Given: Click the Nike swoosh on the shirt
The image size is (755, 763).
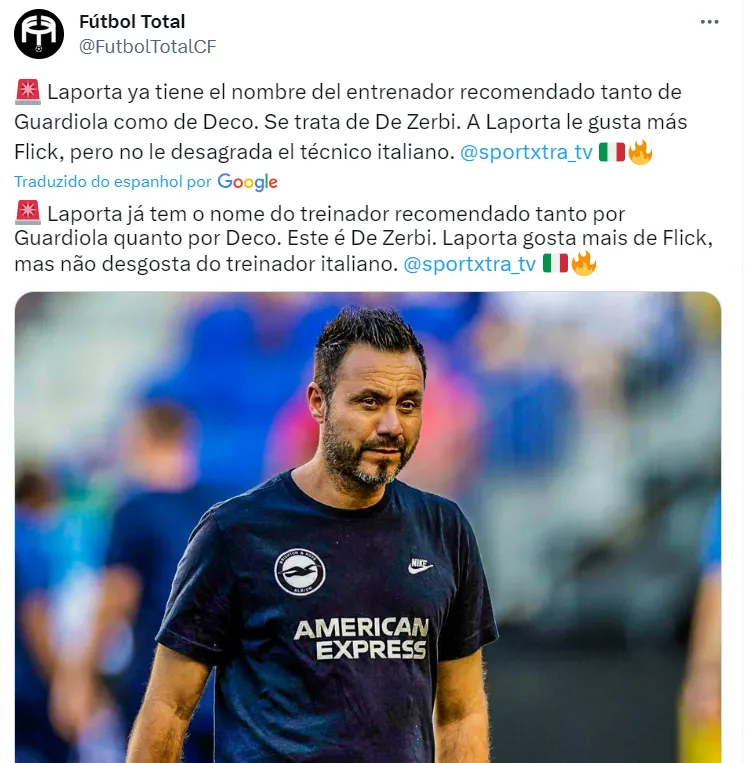Looking at the screenshot, I should [420, 566].
